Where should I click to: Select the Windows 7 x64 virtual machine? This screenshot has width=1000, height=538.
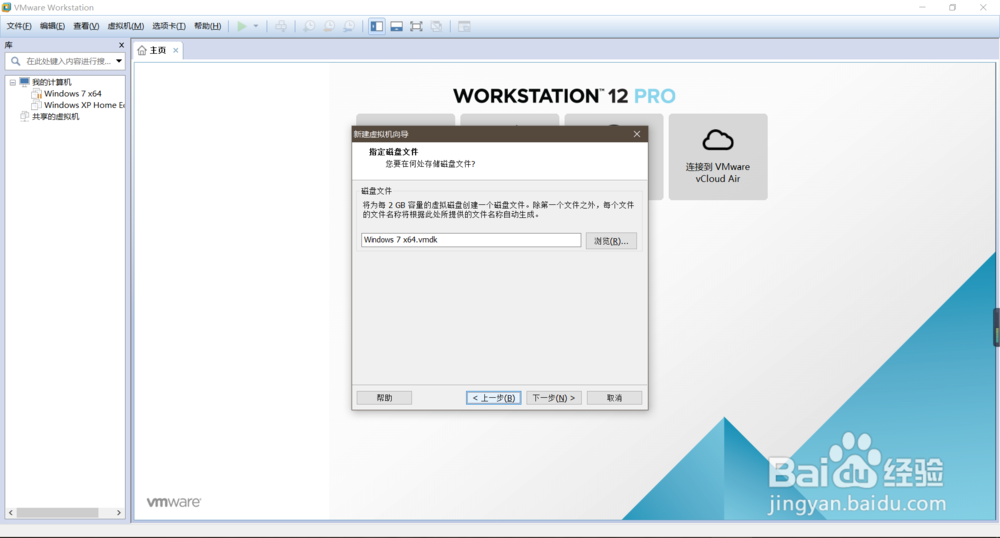point(72,94)
